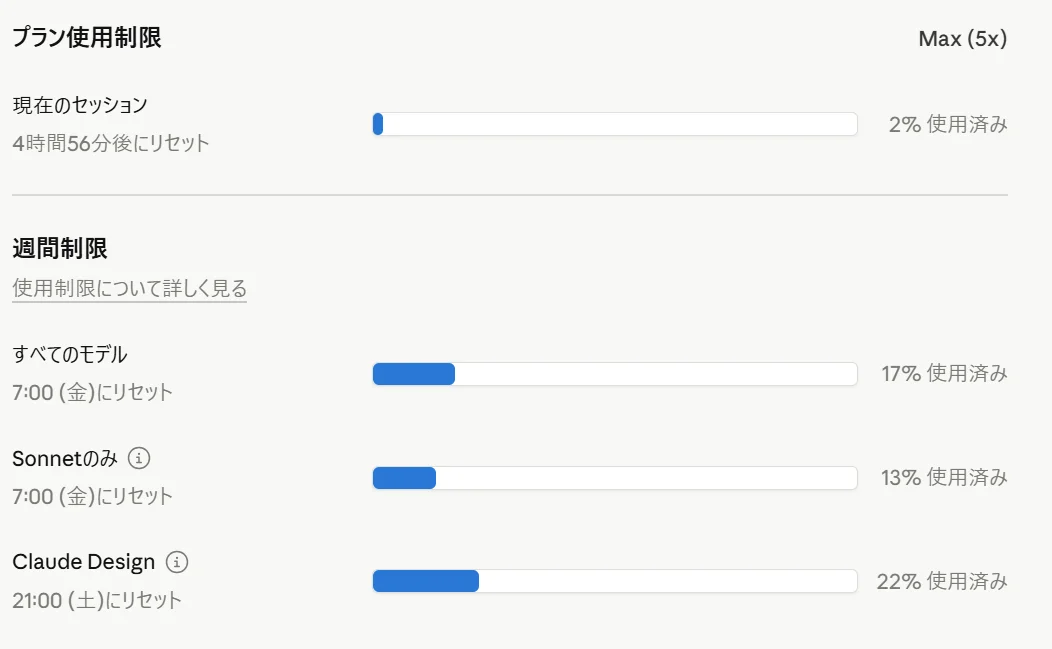The height and width of the screenshot is (649, 1052).
Task: Click the 現在のセッション usage progress bar
Action: [x=614, y=124]
